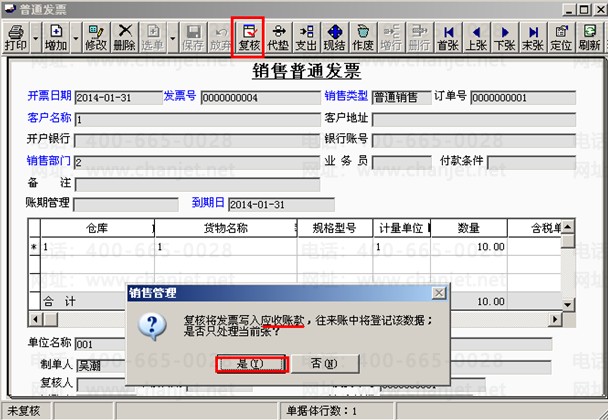Click the 定位 locate icon

[561, 38]
